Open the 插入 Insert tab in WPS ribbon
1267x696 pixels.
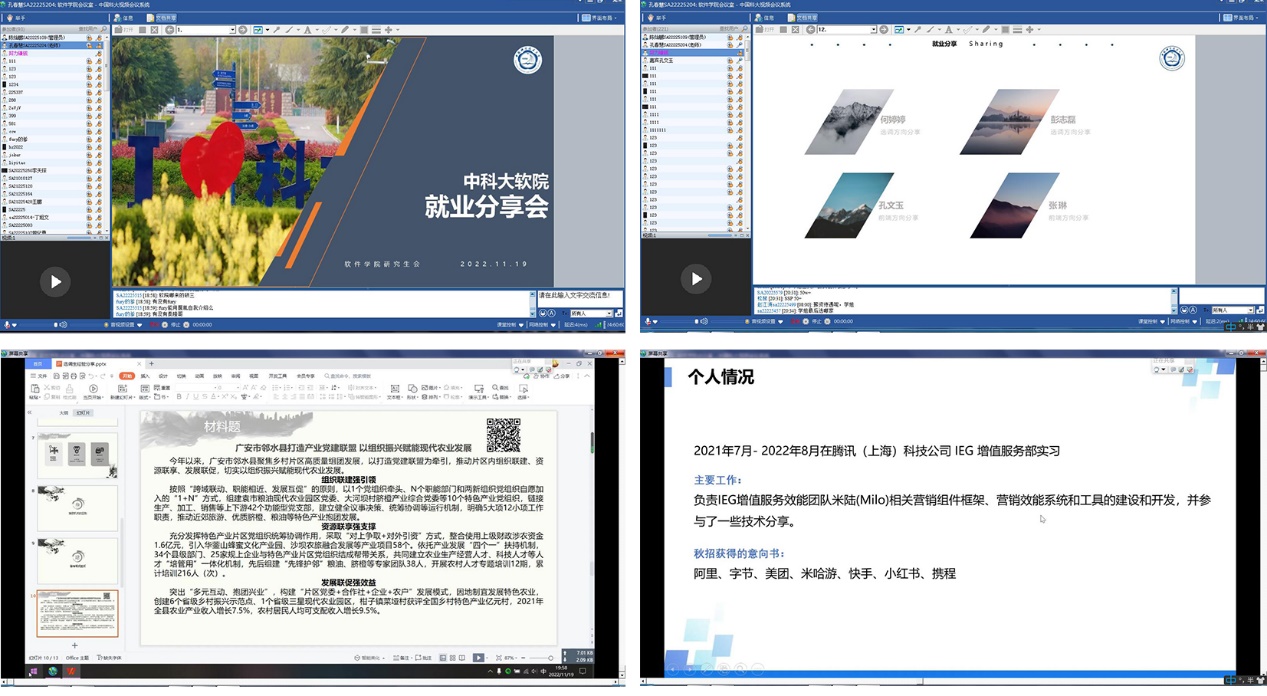click(x=145, y=376)
